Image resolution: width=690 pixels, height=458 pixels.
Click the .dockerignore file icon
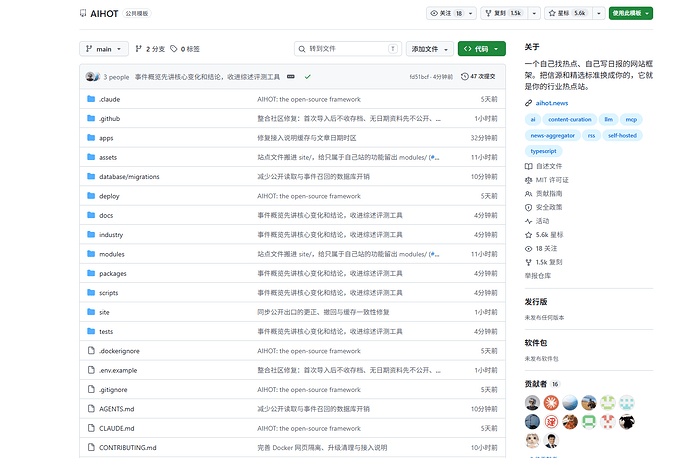pyautogui.click(x=91, y=351)
